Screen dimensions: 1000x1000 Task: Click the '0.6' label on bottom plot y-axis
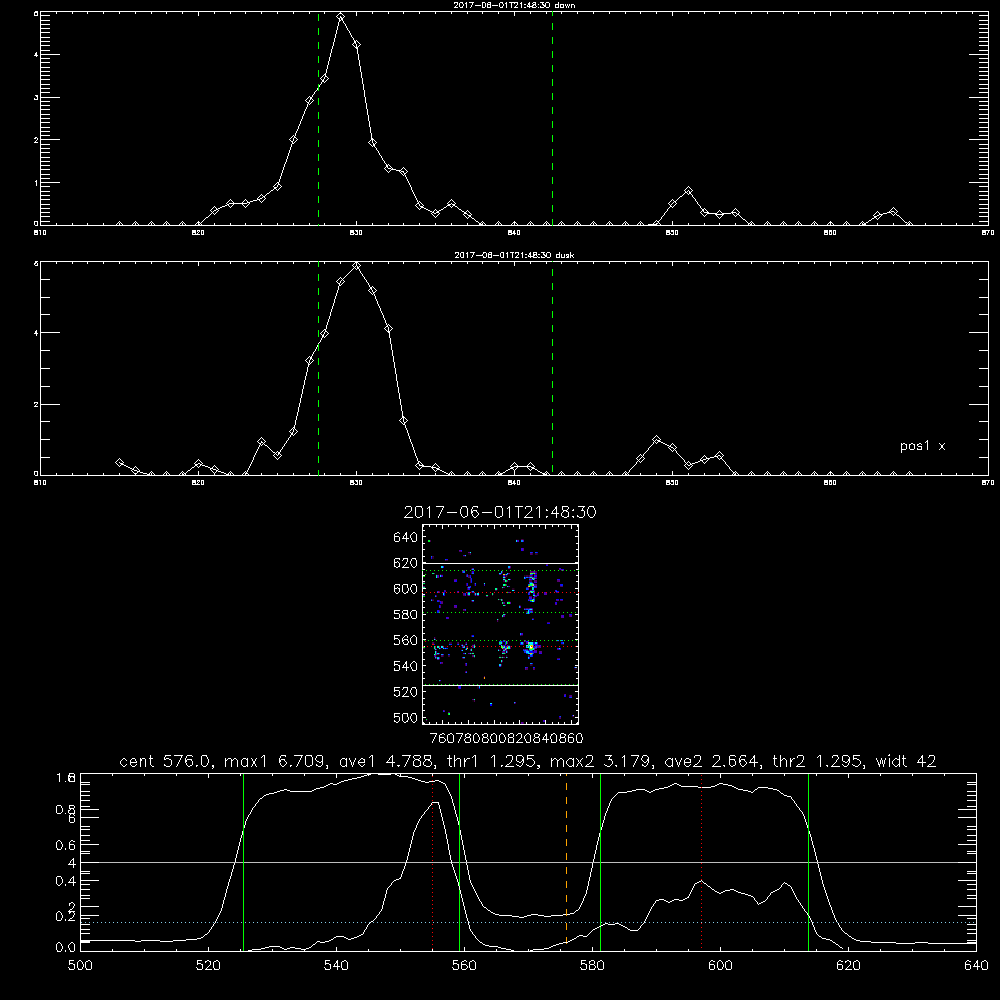coord(66,845)
